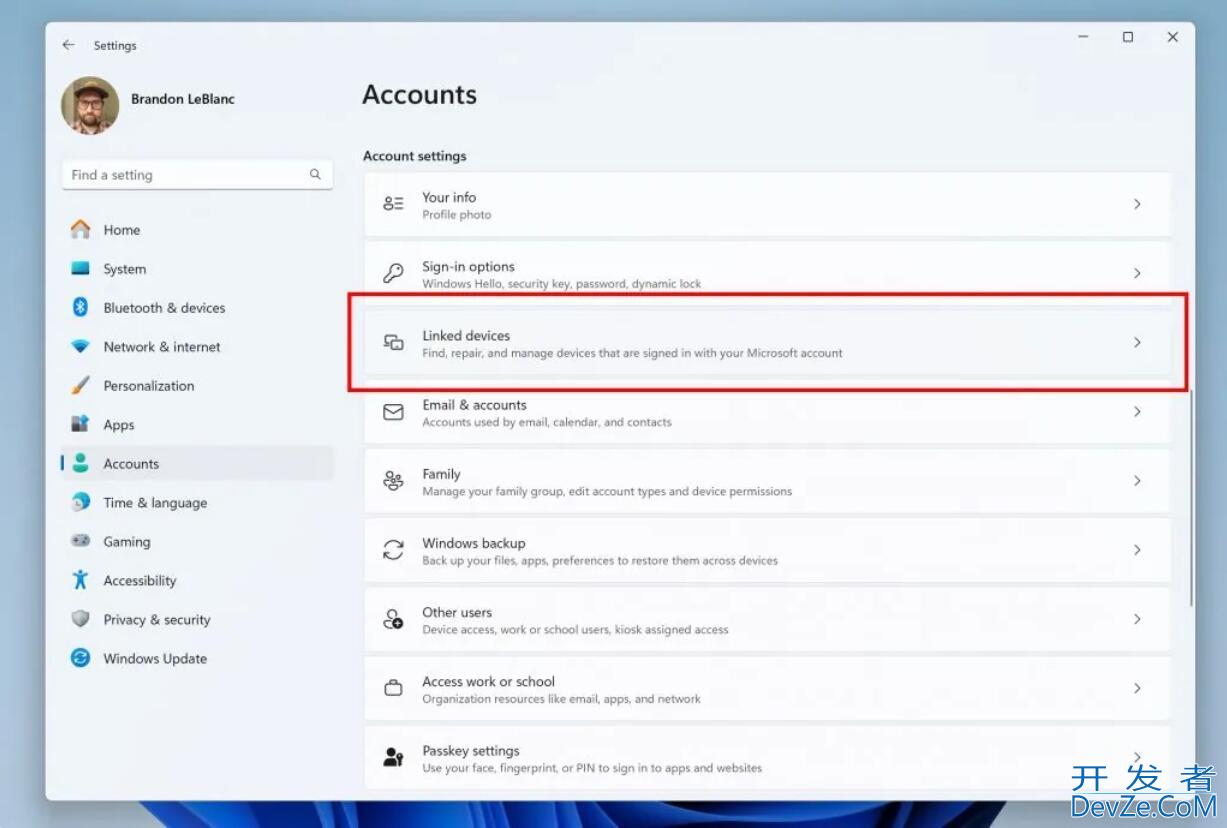1227x828 pixels.
Task: Open Sign-in options title text
Action: (468, 266)
